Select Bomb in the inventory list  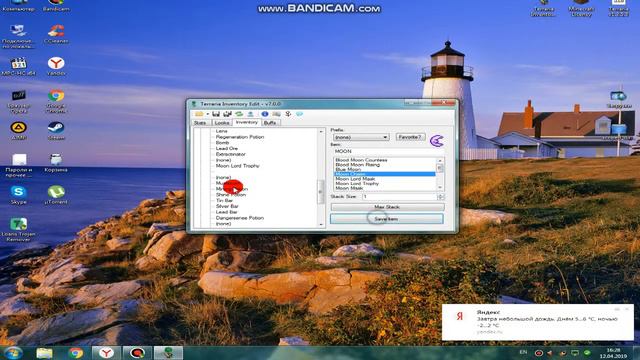tap(222, 143)
